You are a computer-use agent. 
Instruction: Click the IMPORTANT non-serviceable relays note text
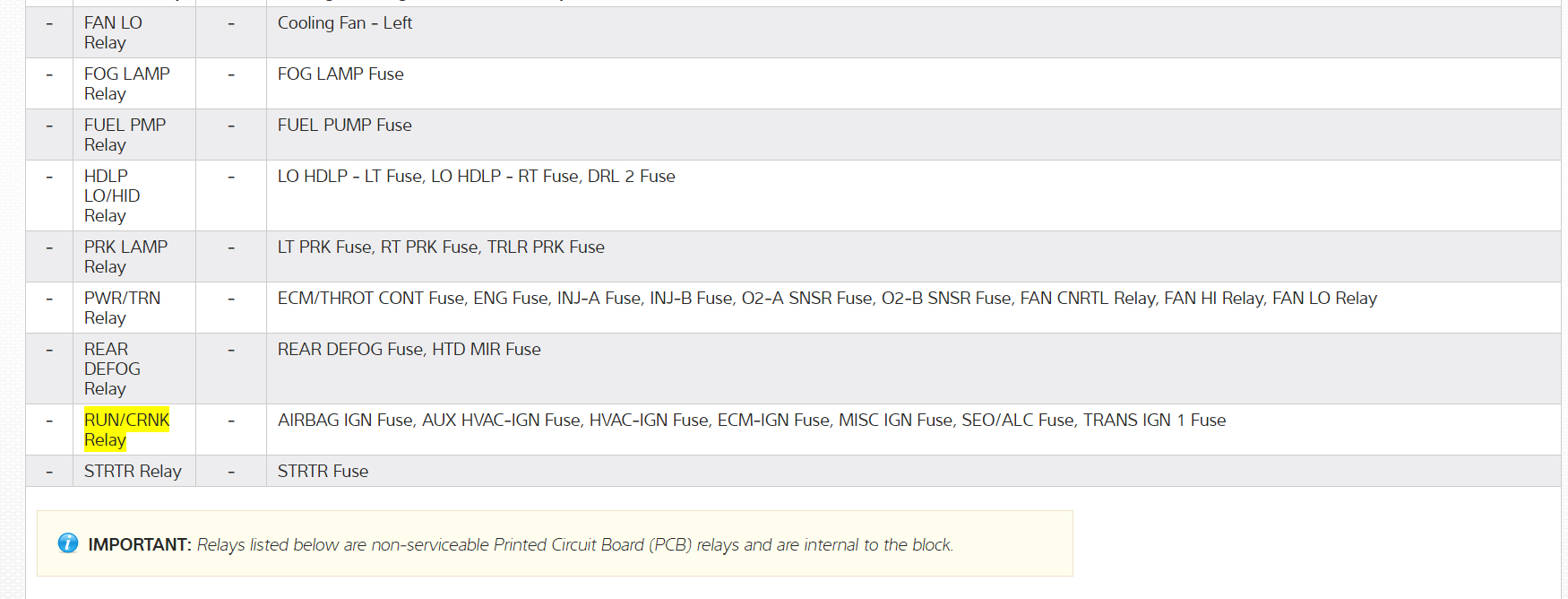(574, 545)
